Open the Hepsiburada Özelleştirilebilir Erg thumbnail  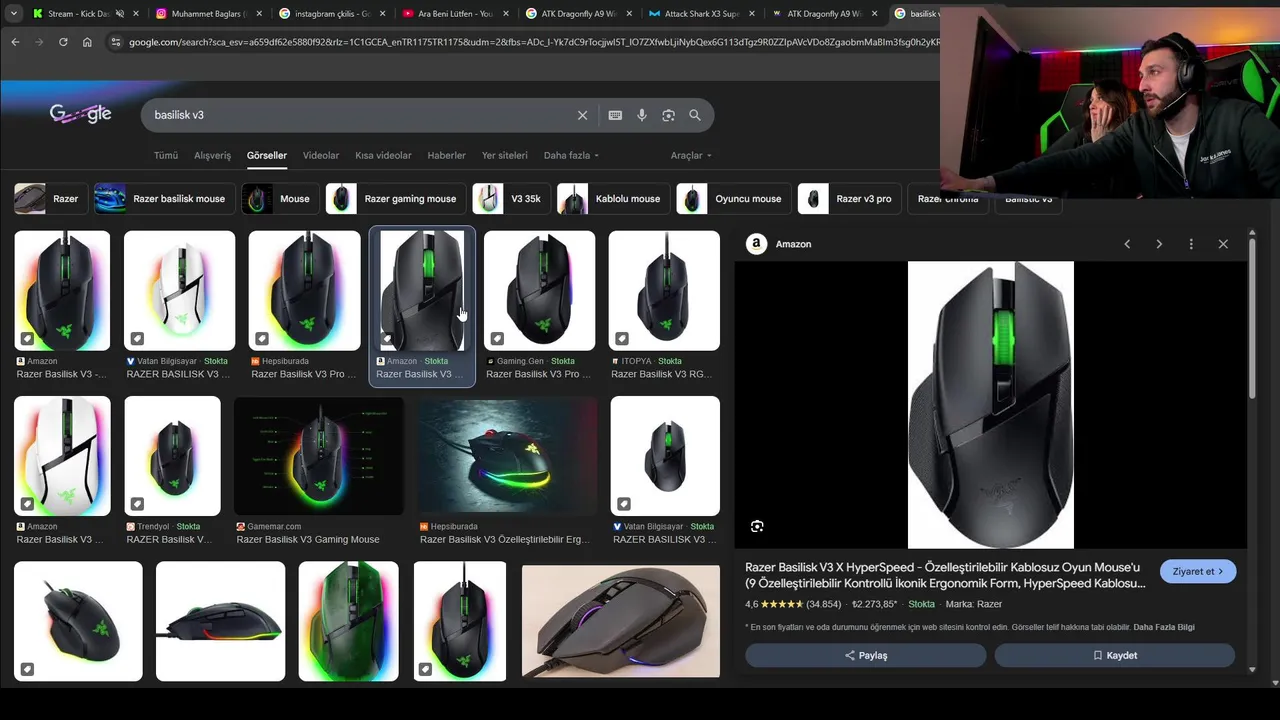pyautogui.click(x=508, y=456)
